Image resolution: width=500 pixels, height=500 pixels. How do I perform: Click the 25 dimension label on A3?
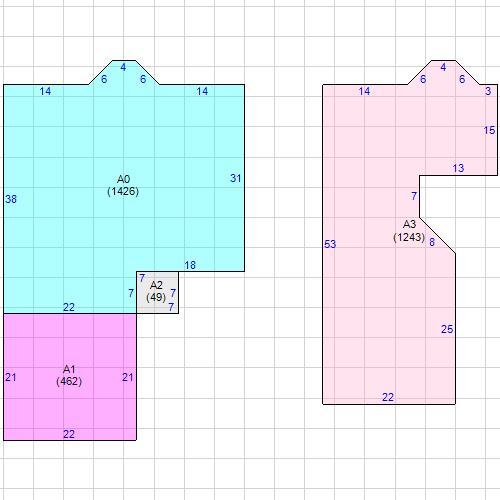coord(447,329)
